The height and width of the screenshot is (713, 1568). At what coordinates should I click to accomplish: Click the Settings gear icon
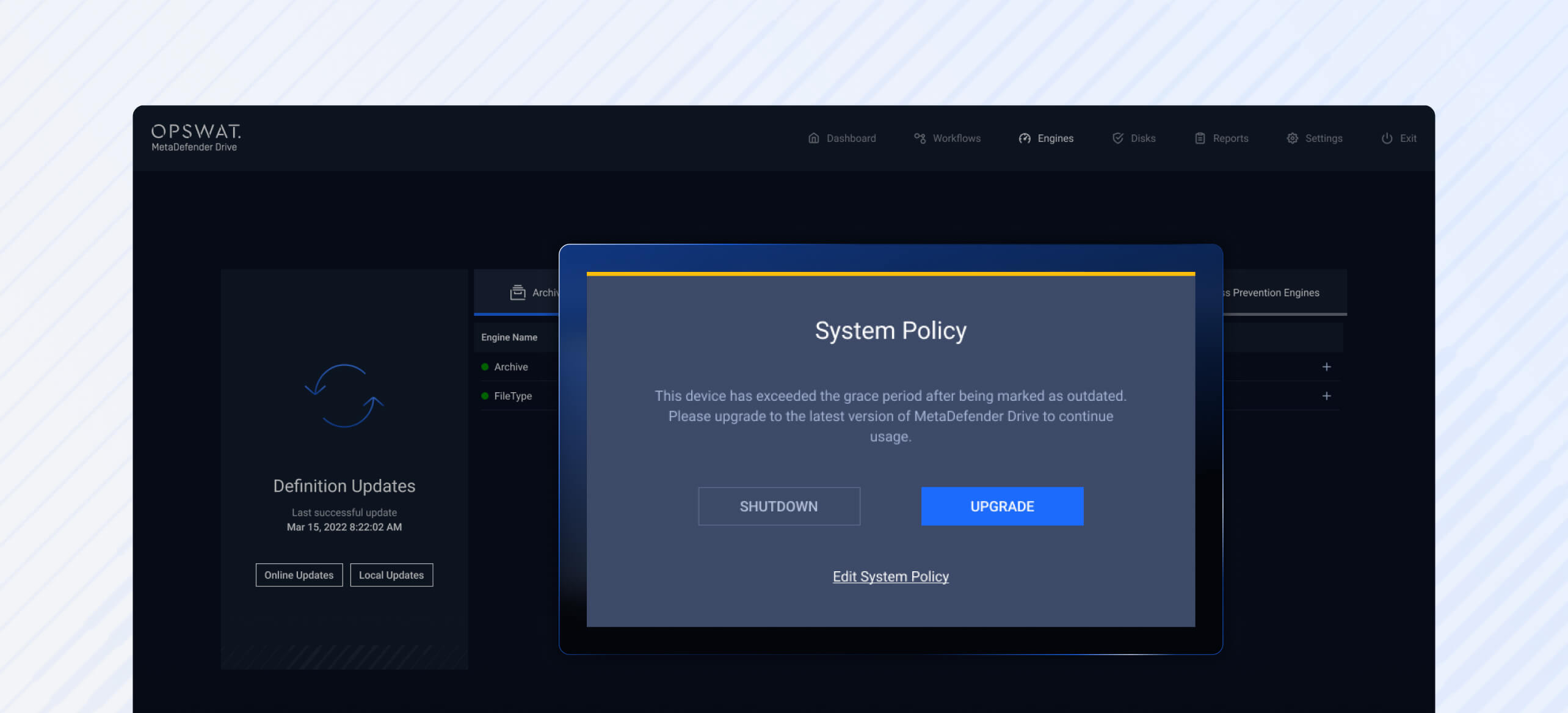(1293, 138)
